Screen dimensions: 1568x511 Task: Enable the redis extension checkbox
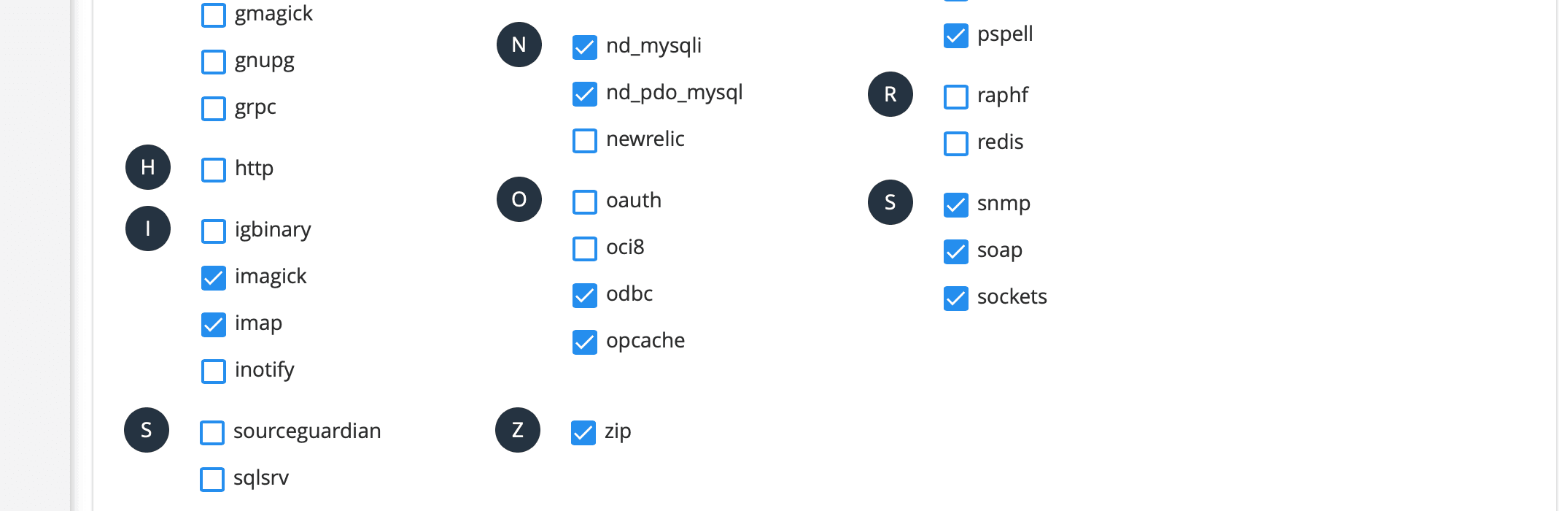956,144
